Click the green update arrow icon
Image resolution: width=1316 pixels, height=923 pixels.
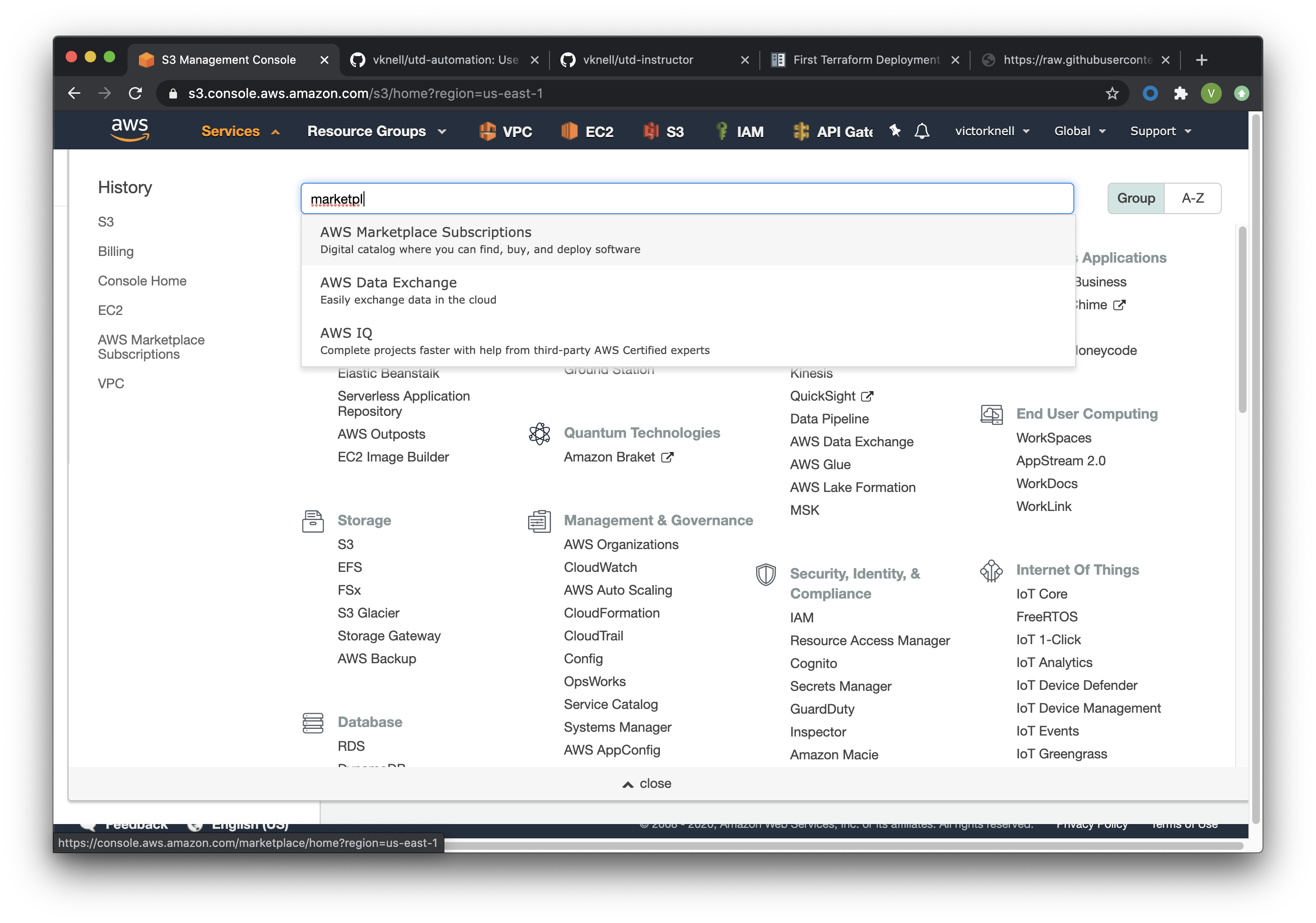[1241, 93]
